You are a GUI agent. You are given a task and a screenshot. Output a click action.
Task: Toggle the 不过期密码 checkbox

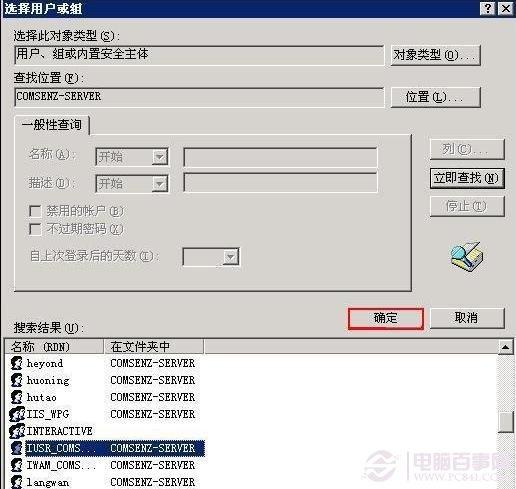point(35,229)
